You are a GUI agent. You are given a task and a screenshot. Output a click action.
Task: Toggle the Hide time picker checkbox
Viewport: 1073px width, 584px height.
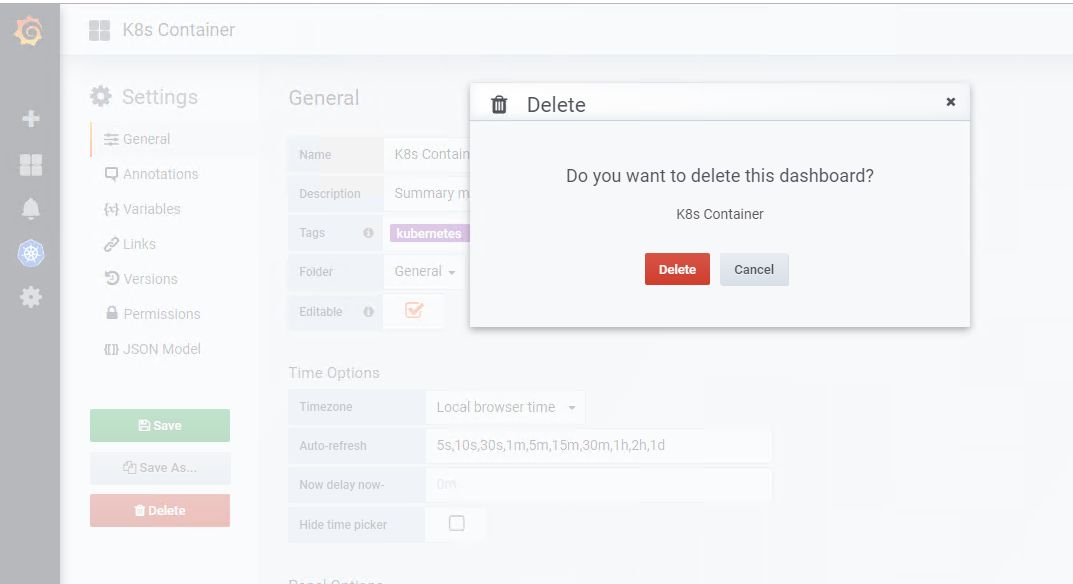click(456, 523)
